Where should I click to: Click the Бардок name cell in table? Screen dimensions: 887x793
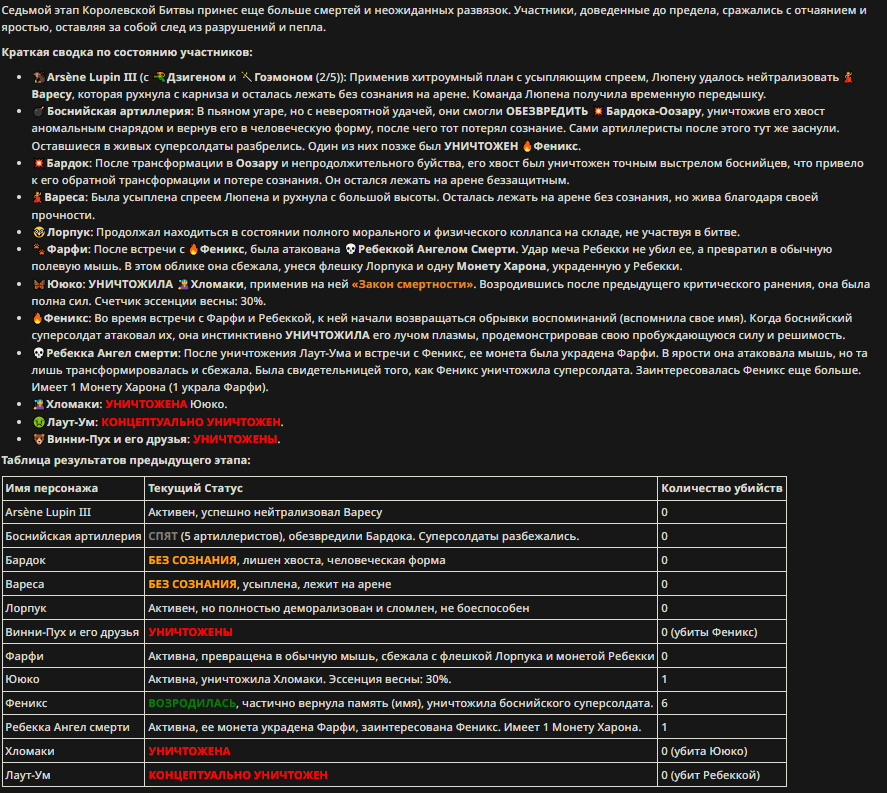click(x=74, y=560)
